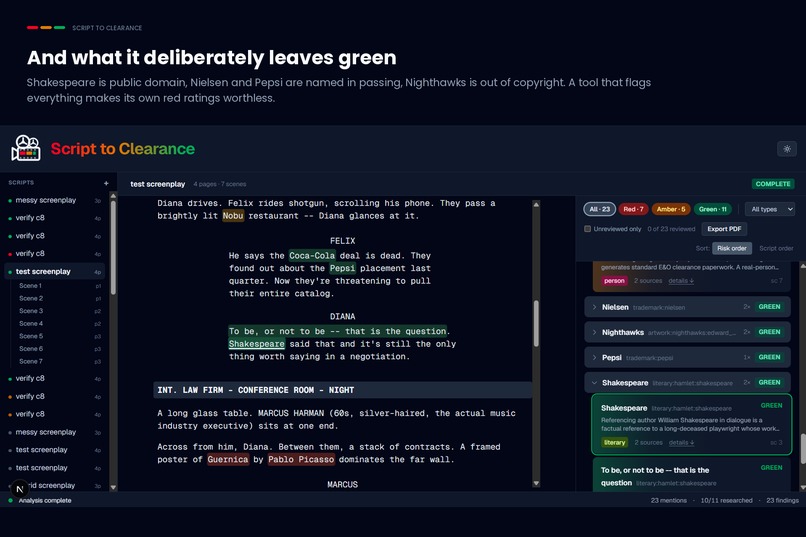
Task: Add a new script with plus icon
Action: tap(106, 183)
